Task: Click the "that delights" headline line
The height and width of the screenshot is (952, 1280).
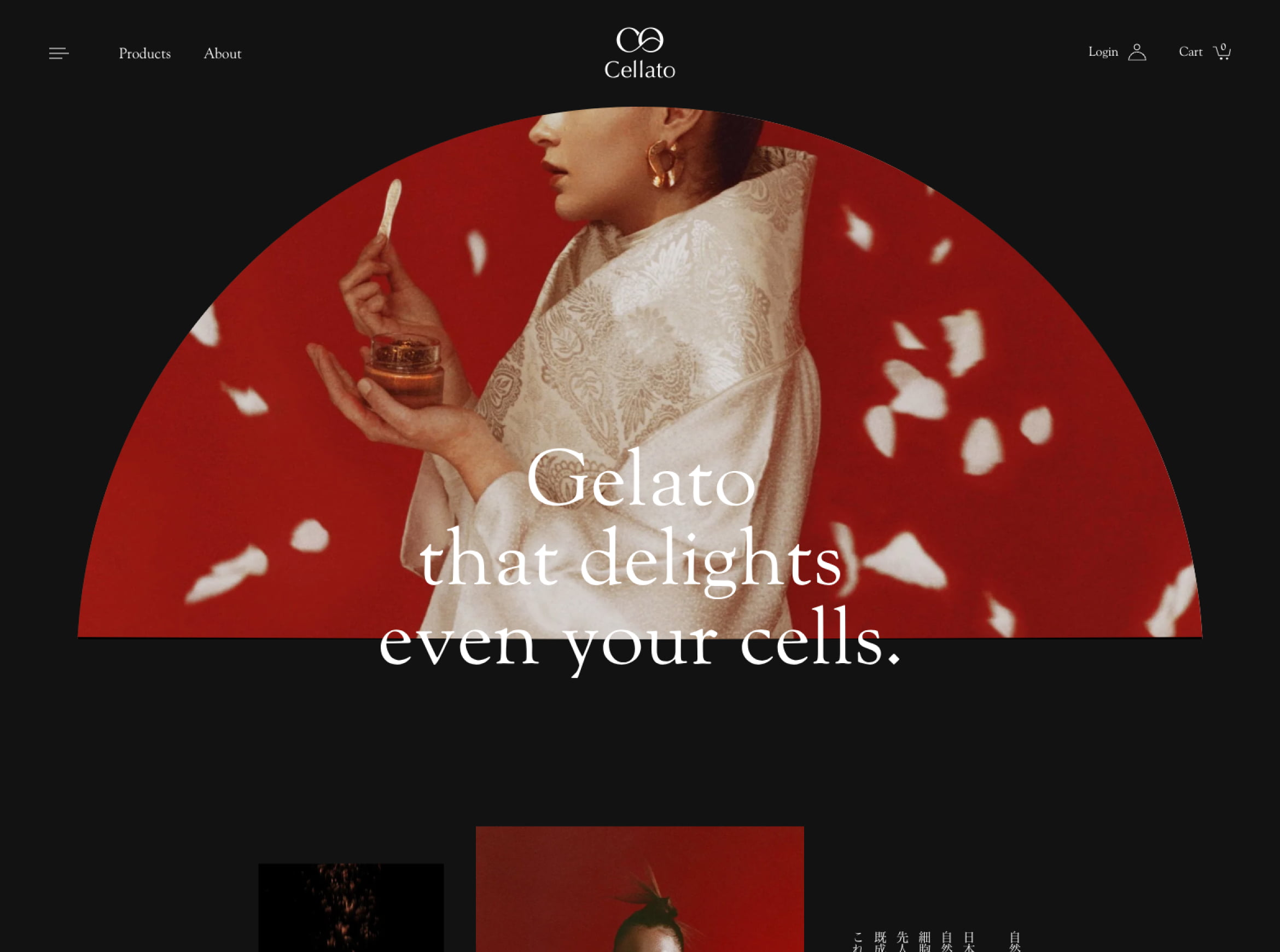Action: coord(631,560)
